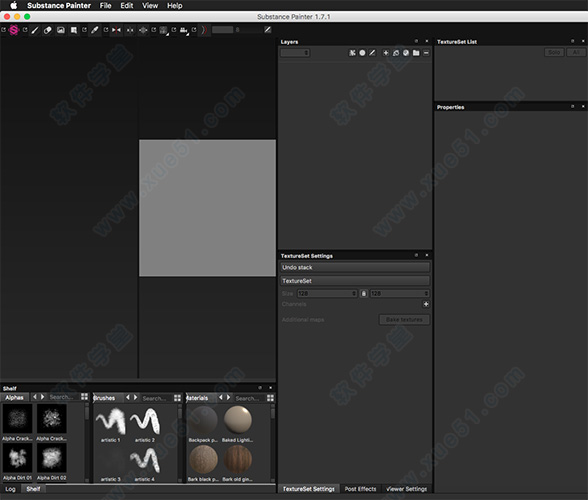Open the Edit menu
This screenshot has height=500, width=588.
127,6
